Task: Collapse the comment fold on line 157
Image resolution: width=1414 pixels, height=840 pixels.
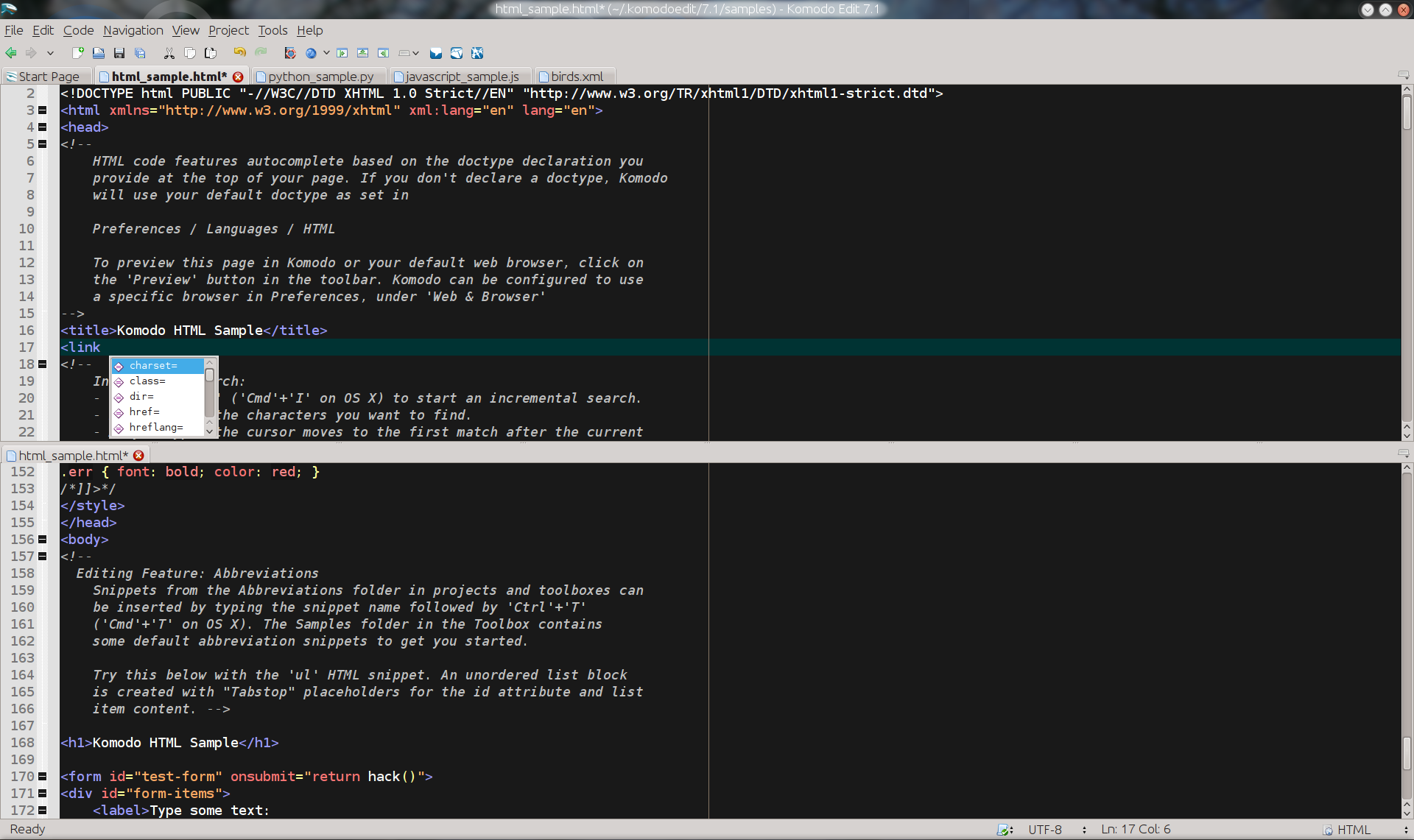Action: [43, 557]
